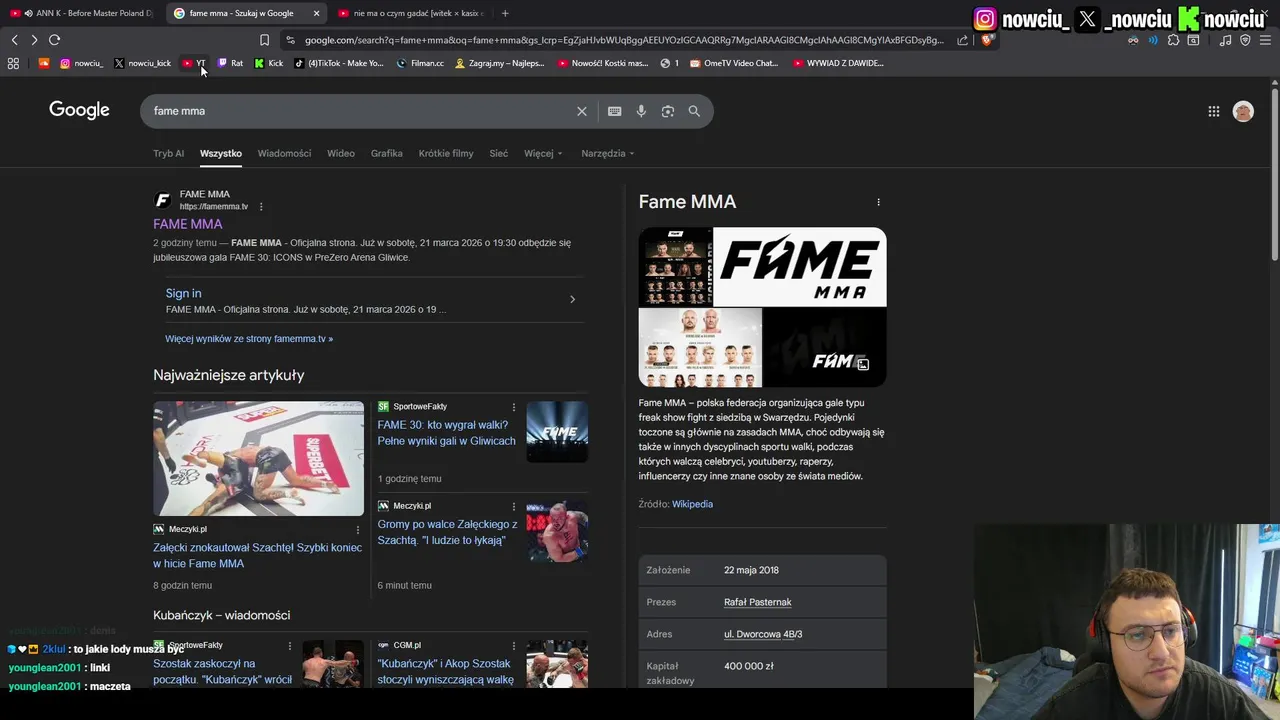Open the FAME MMA result title link
Viewport: 1280px width, 720px height.
pos(188,224)
